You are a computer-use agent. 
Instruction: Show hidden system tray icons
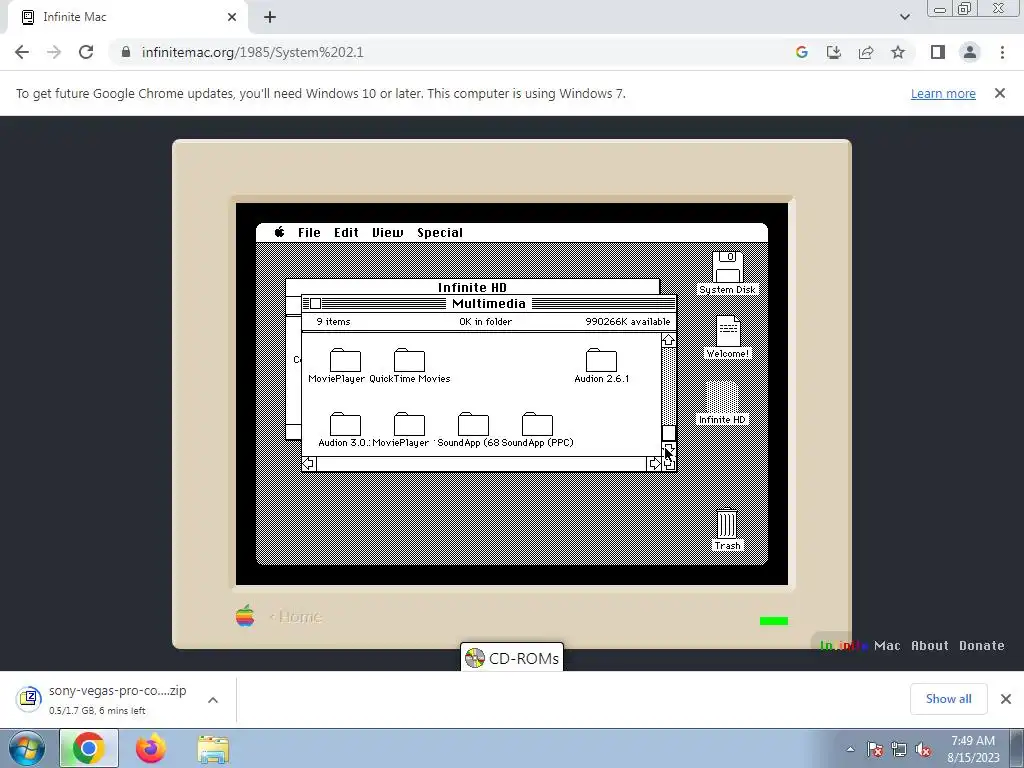pyautogui.click(x=850, y=749)
